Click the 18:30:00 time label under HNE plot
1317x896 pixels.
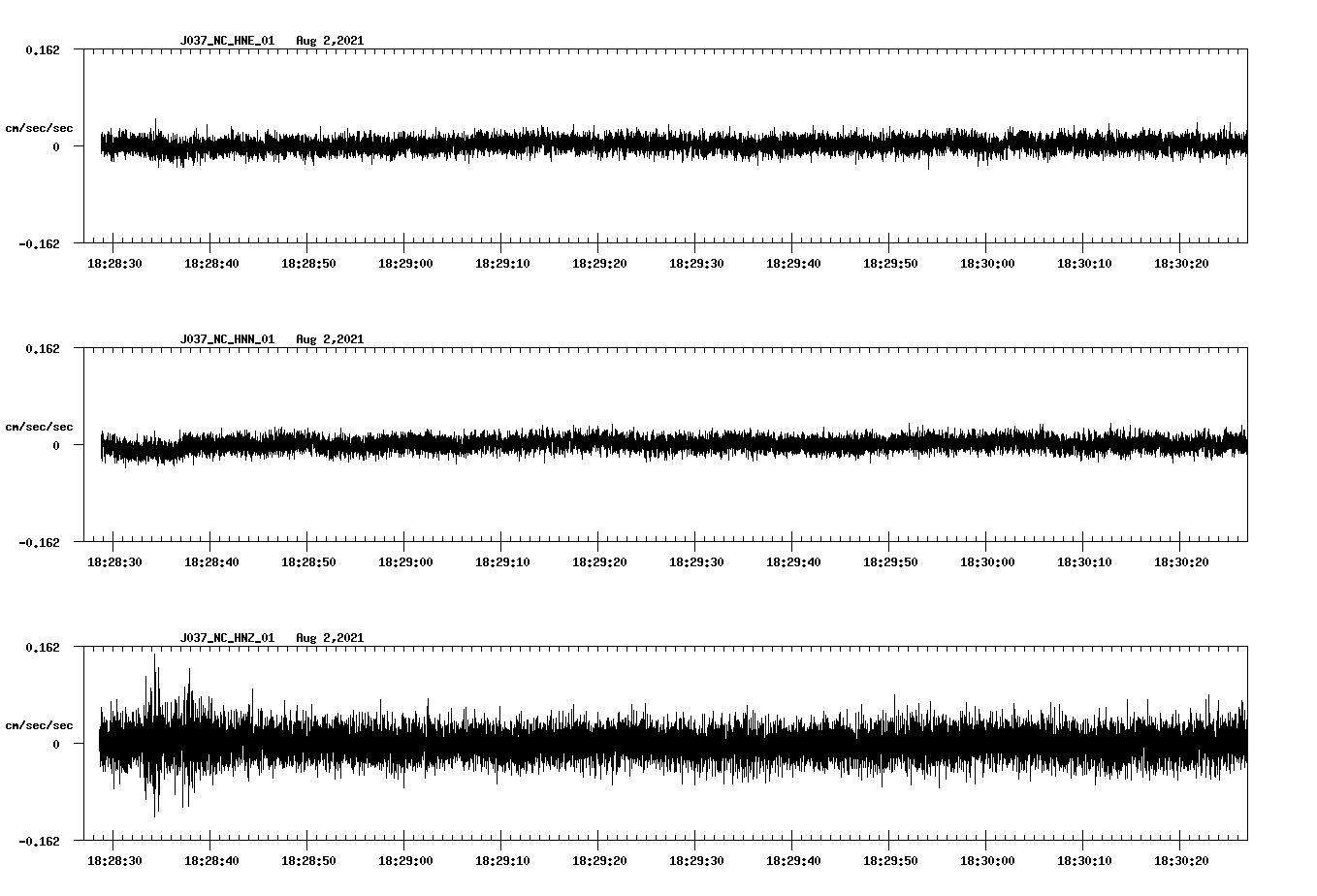(987, 264)
